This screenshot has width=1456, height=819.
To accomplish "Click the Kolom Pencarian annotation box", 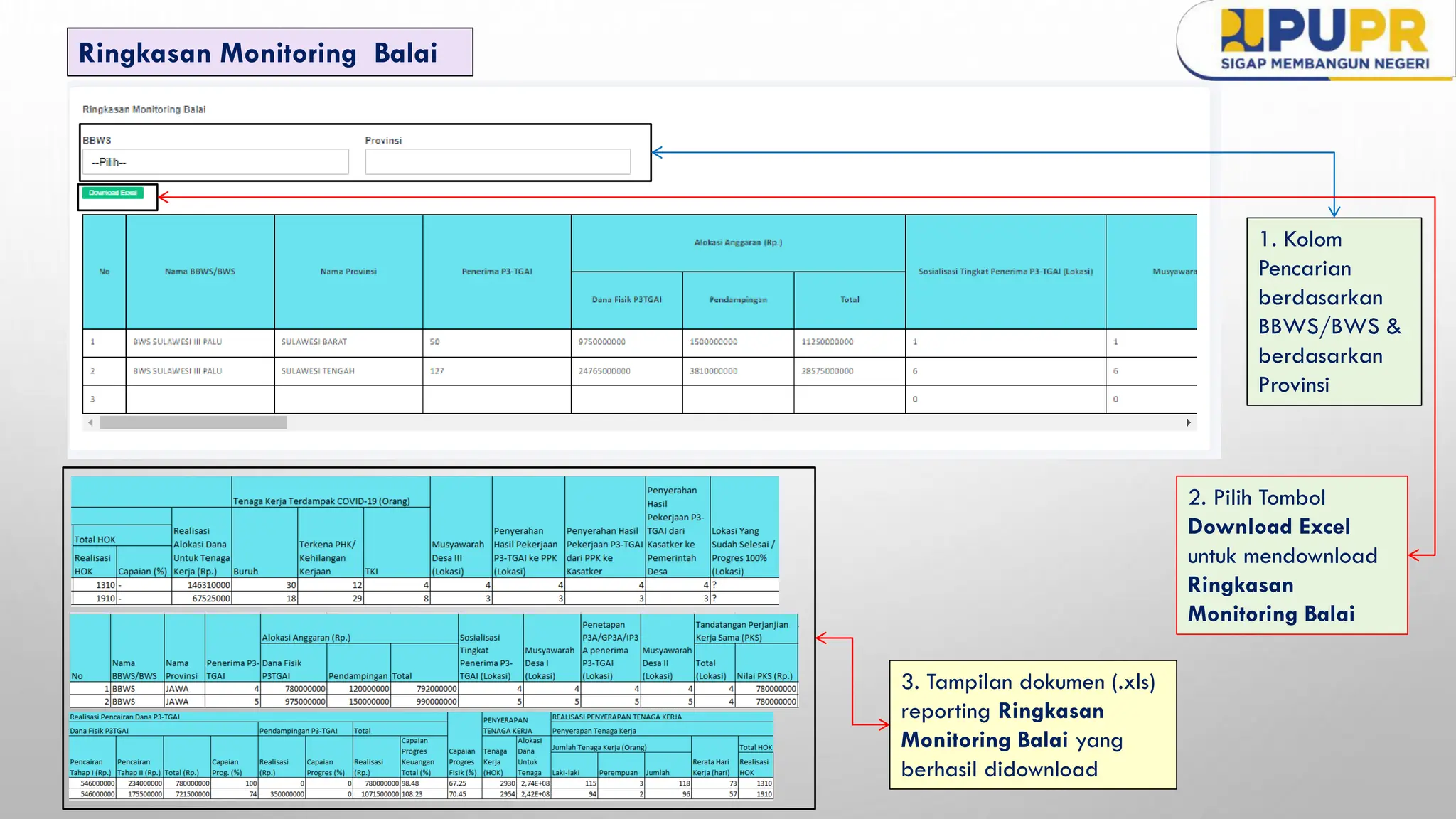I will (x=1334, y=311).
